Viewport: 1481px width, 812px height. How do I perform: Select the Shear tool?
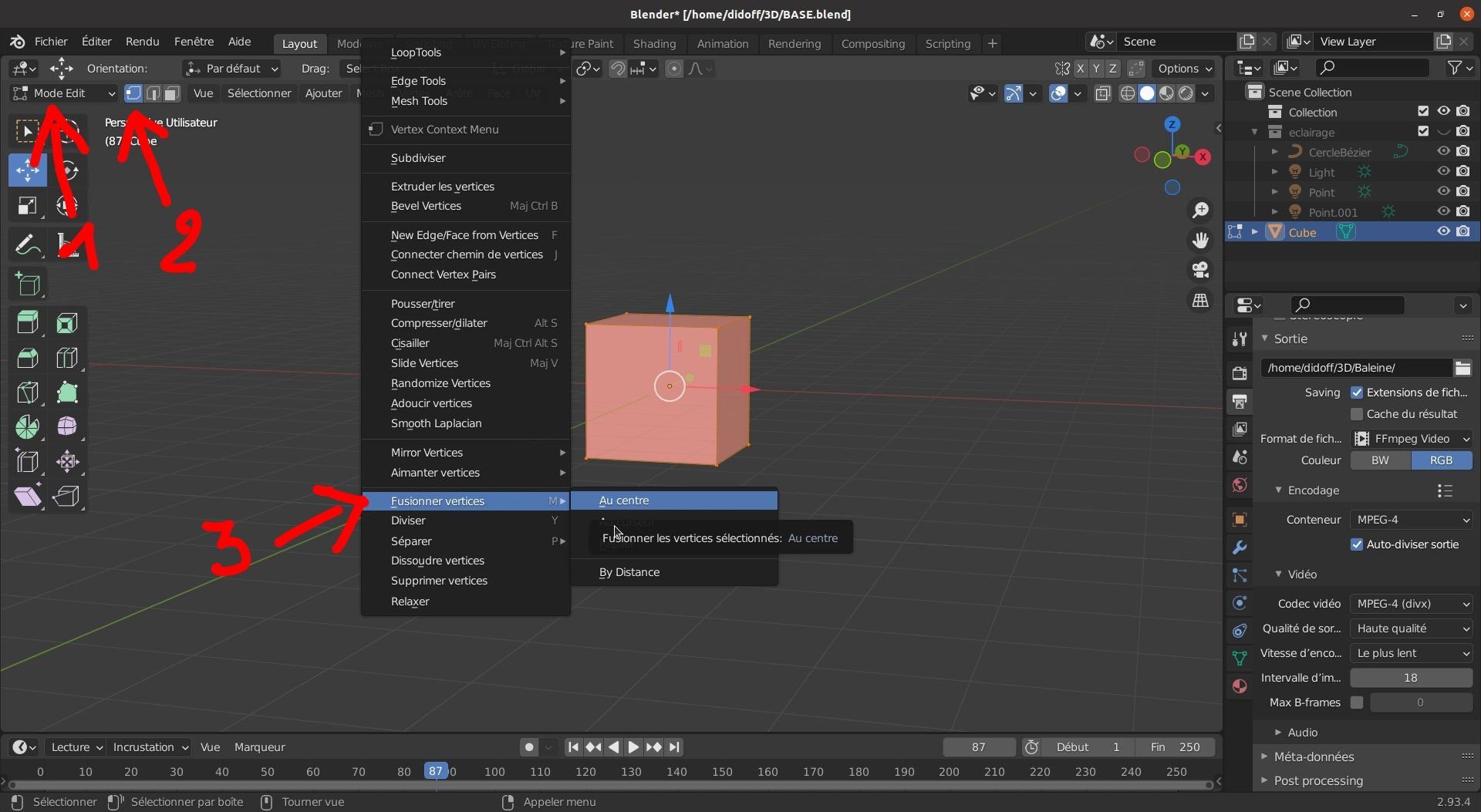click(28, 496)
